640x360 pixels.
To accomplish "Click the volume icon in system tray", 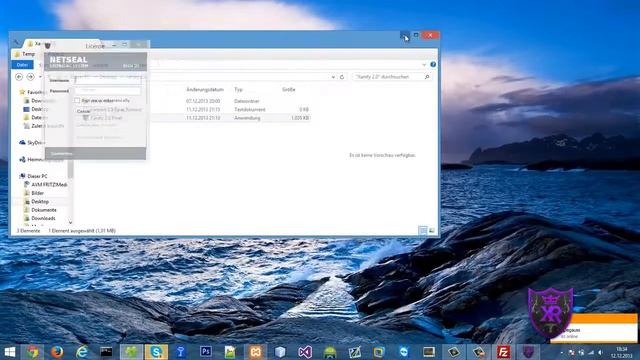I will coord(600,352).
